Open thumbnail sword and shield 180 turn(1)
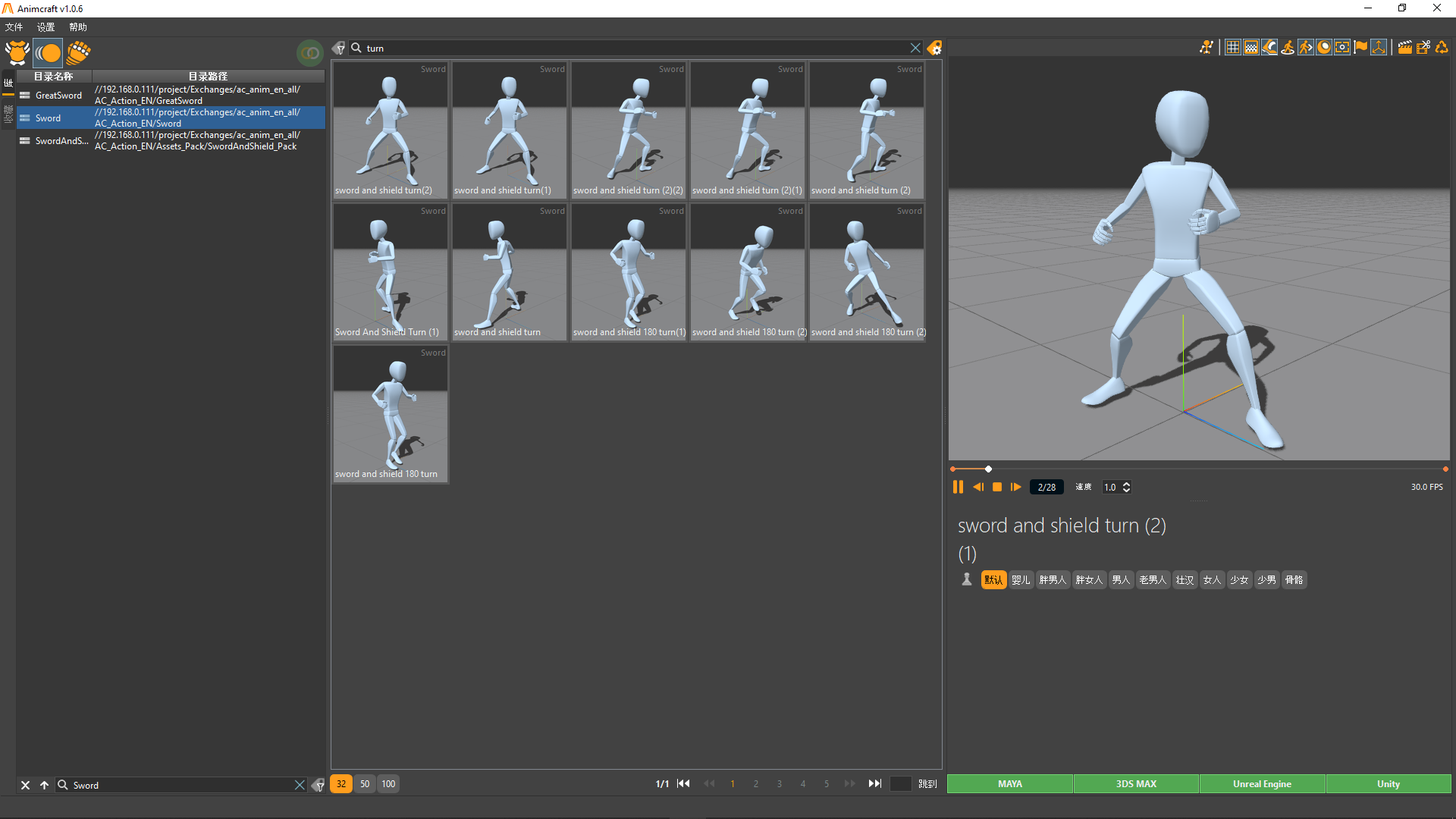Screen dimensions: 1456x819 click(629, 271)
